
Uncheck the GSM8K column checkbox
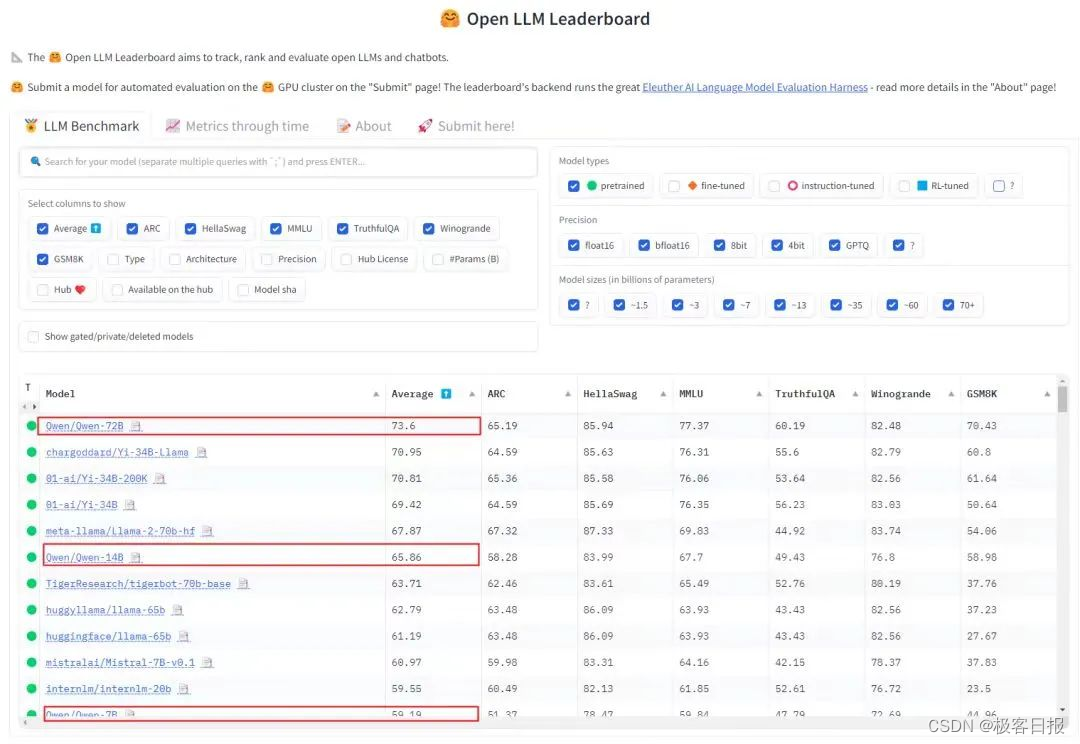(43, 259)
